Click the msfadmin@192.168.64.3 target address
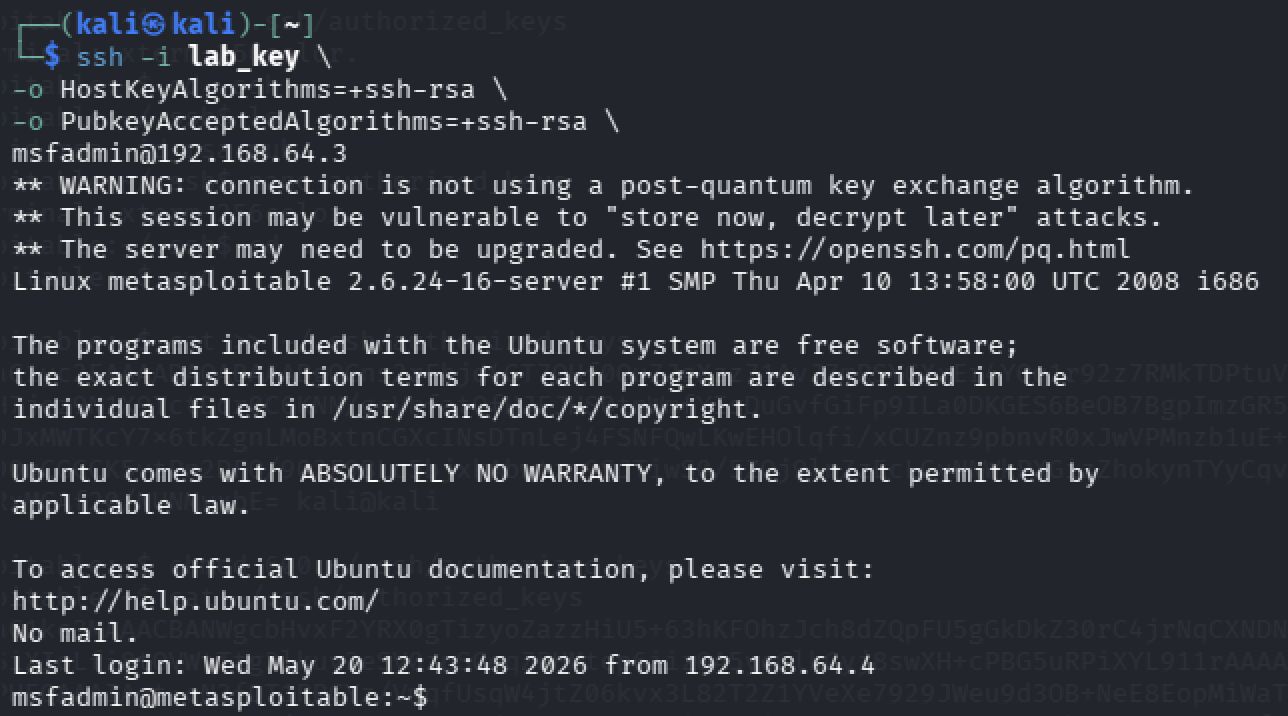Viewport: 1288px width, 716px height. click(180, 153)
